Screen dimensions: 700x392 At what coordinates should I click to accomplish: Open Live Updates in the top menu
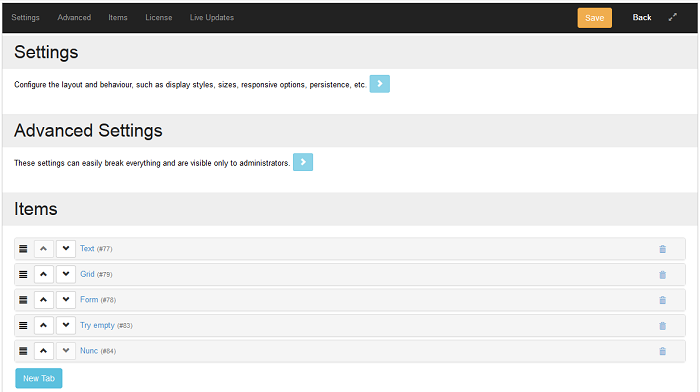212,17
